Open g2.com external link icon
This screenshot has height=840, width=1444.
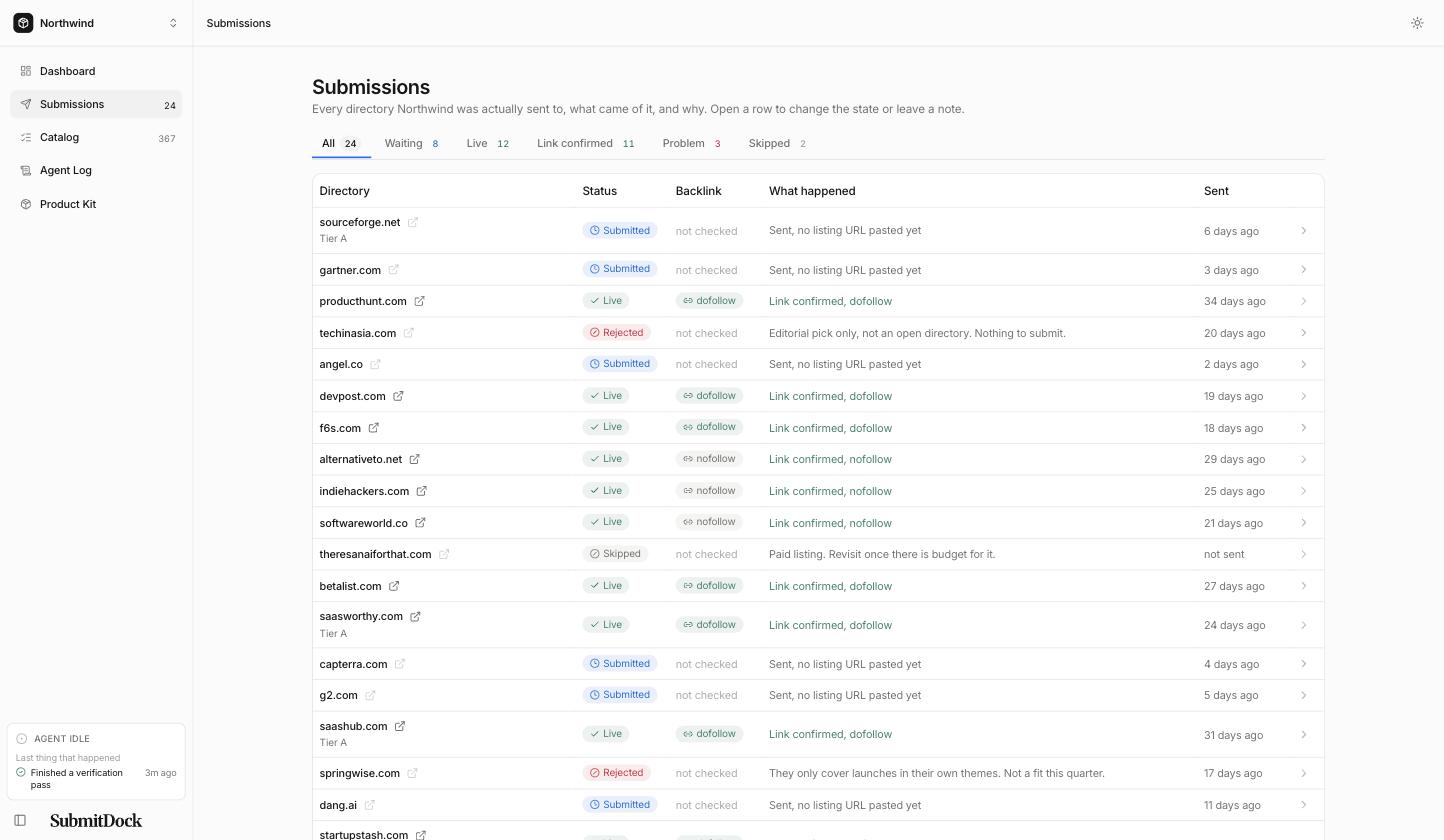point(370,695)
